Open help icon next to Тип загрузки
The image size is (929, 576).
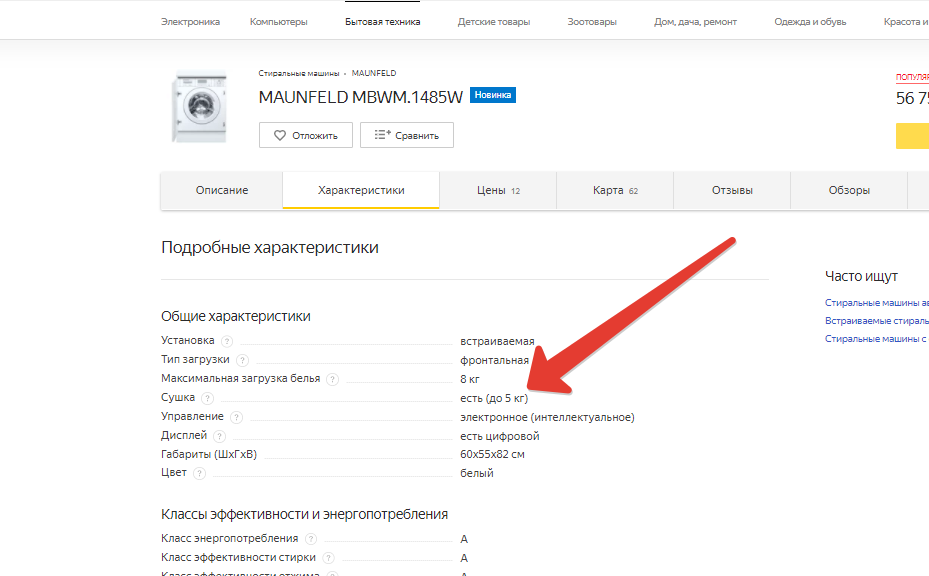point(242,360)
